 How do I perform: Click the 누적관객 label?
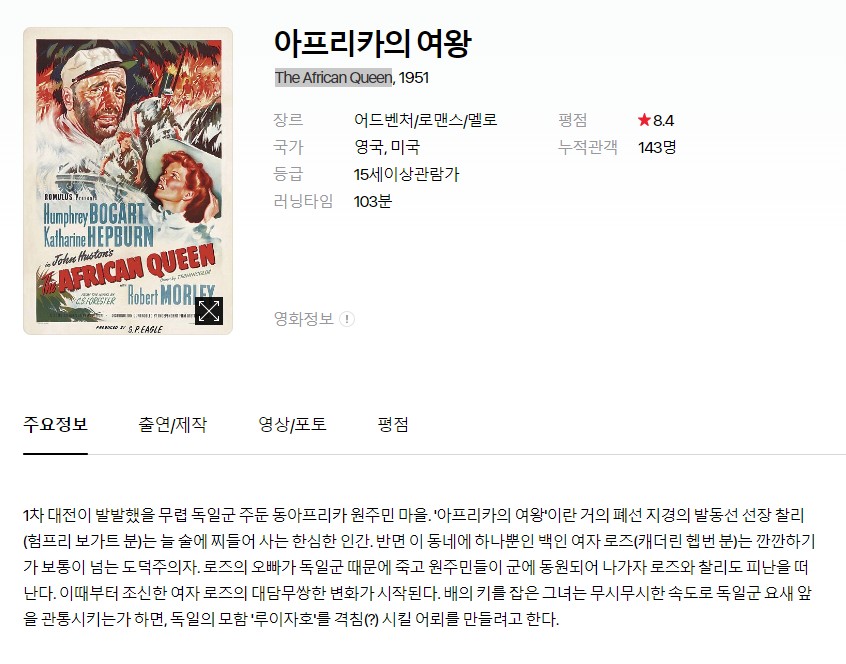click(588, 147)
